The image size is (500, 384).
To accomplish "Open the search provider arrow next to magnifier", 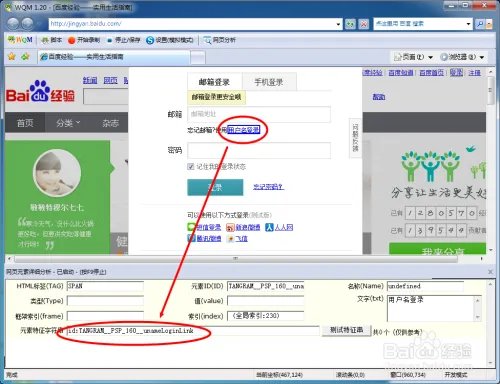I will [x=489, y=24].
